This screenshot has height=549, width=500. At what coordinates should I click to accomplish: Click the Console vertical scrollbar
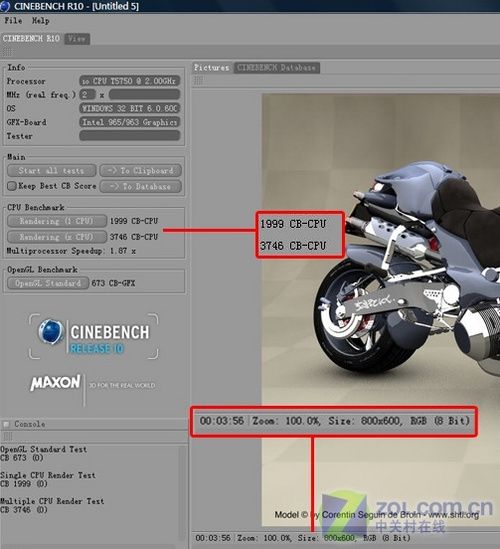point(182,494)
